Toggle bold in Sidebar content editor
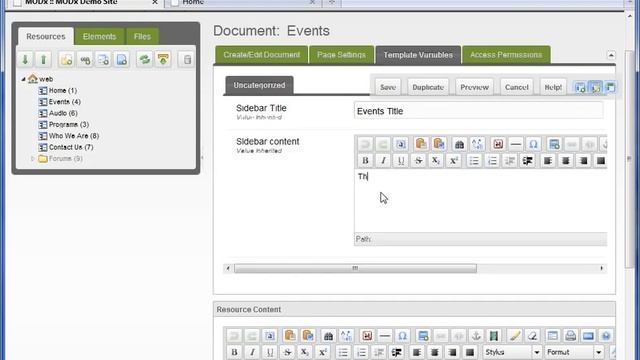The image size is (640, 360). pyautogui.click(x=365, y=161)
